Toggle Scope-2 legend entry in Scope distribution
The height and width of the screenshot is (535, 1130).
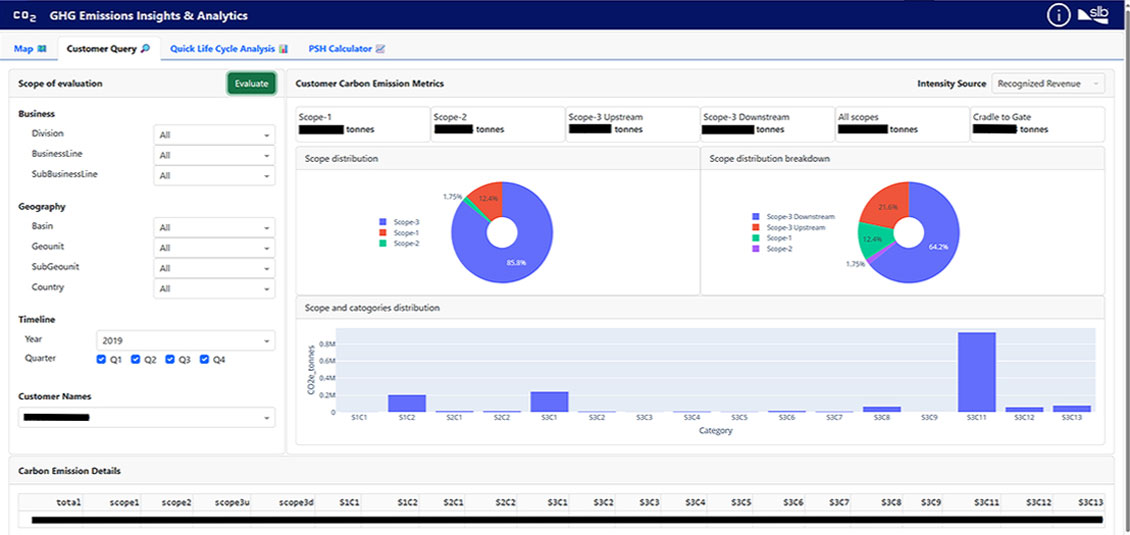[x=398, y=244]
